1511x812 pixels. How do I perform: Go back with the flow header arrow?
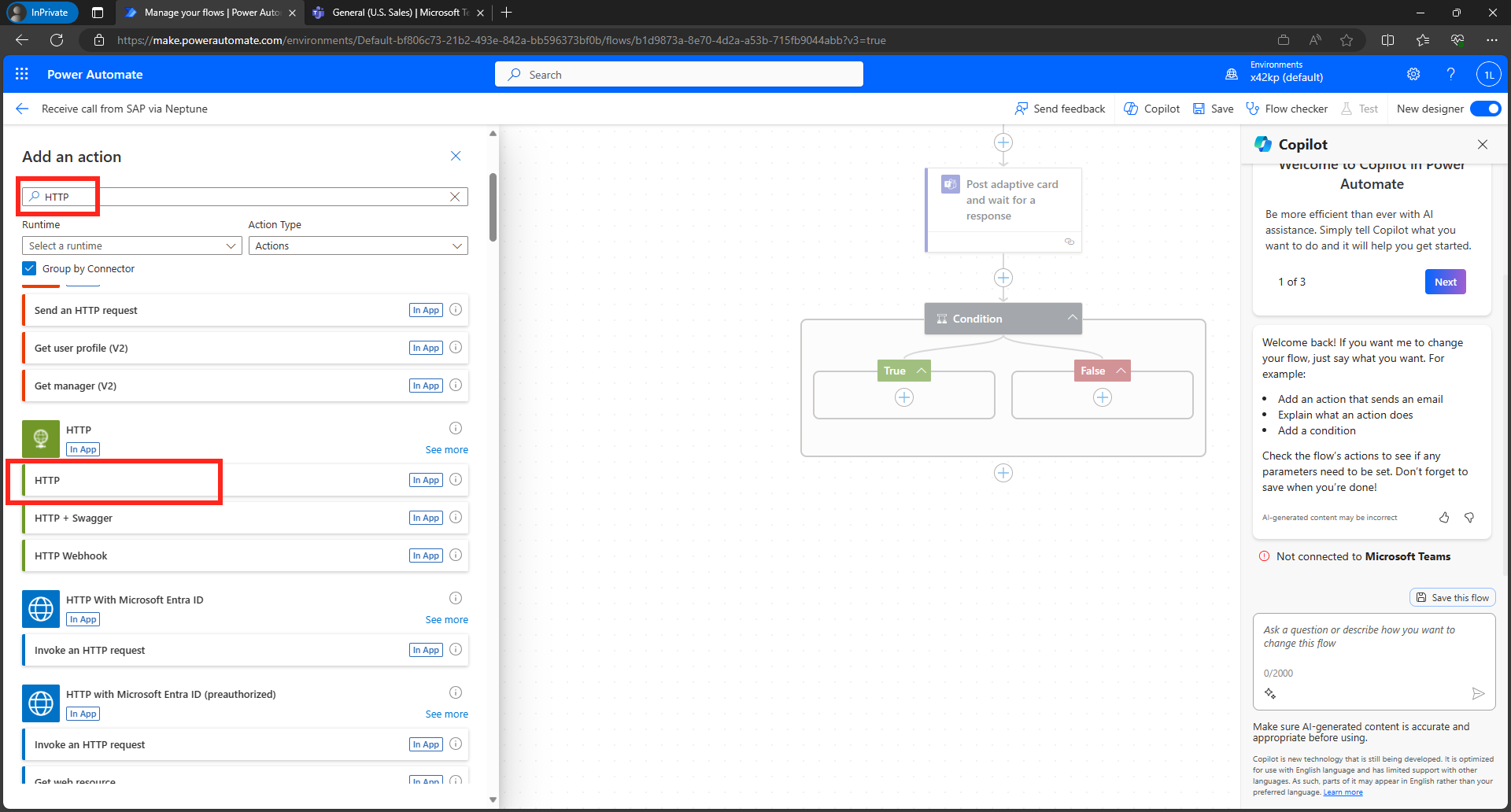point(22,109)
